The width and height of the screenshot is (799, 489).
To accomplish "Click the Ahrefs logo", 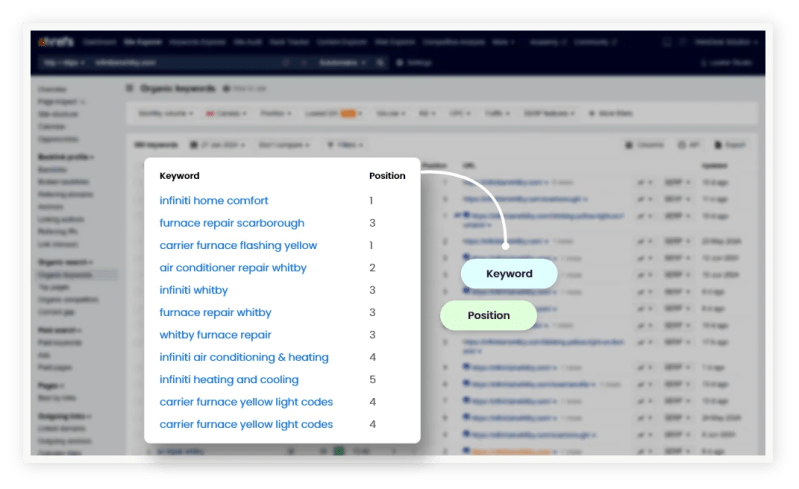I will point(56,42).
